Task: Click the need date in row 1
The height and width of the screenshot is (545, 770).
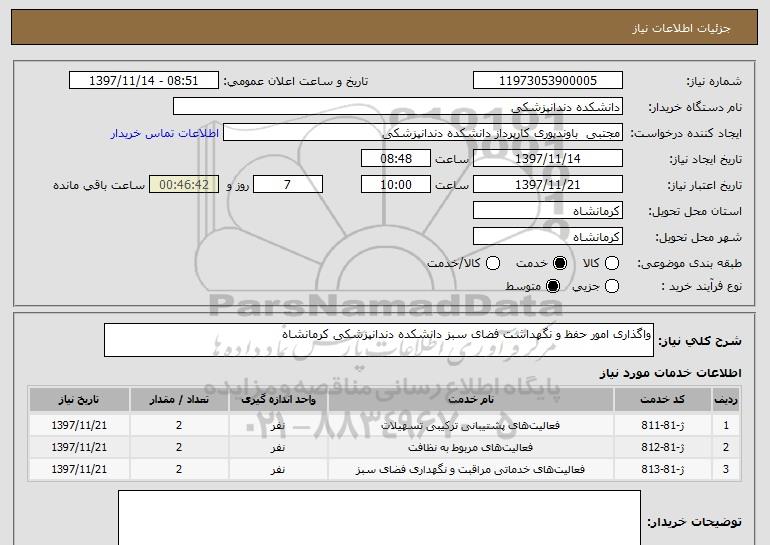Action: tap(79, 425)
